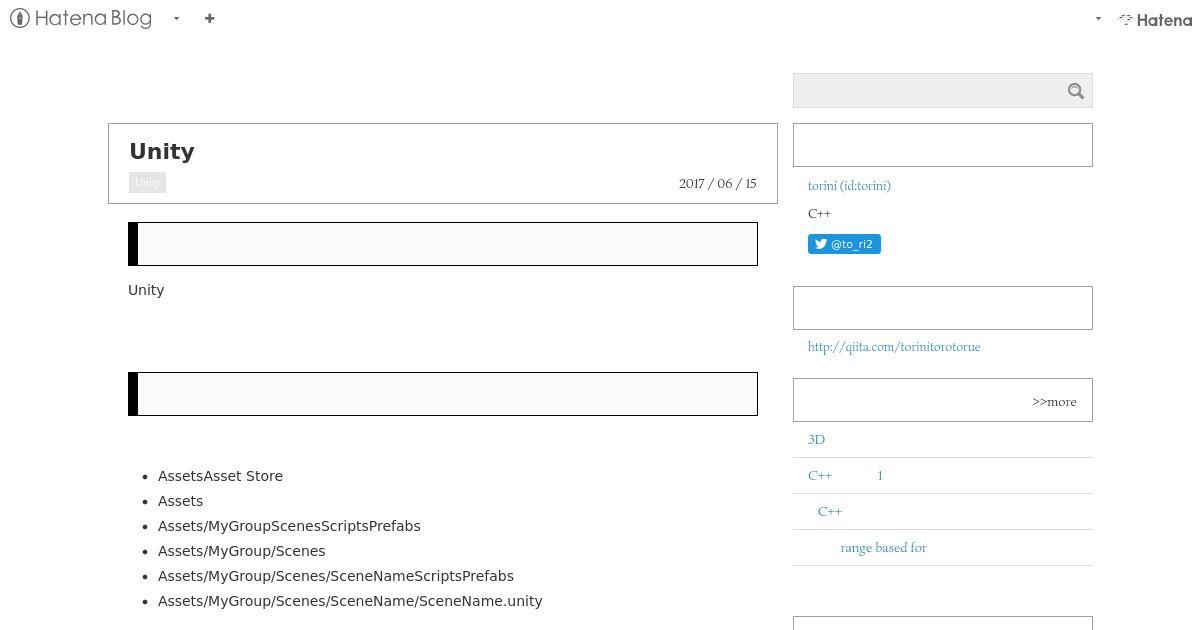Select the SceneName.unity path list item
This screenshot has width=1200, height=630.
coord(350,601)
